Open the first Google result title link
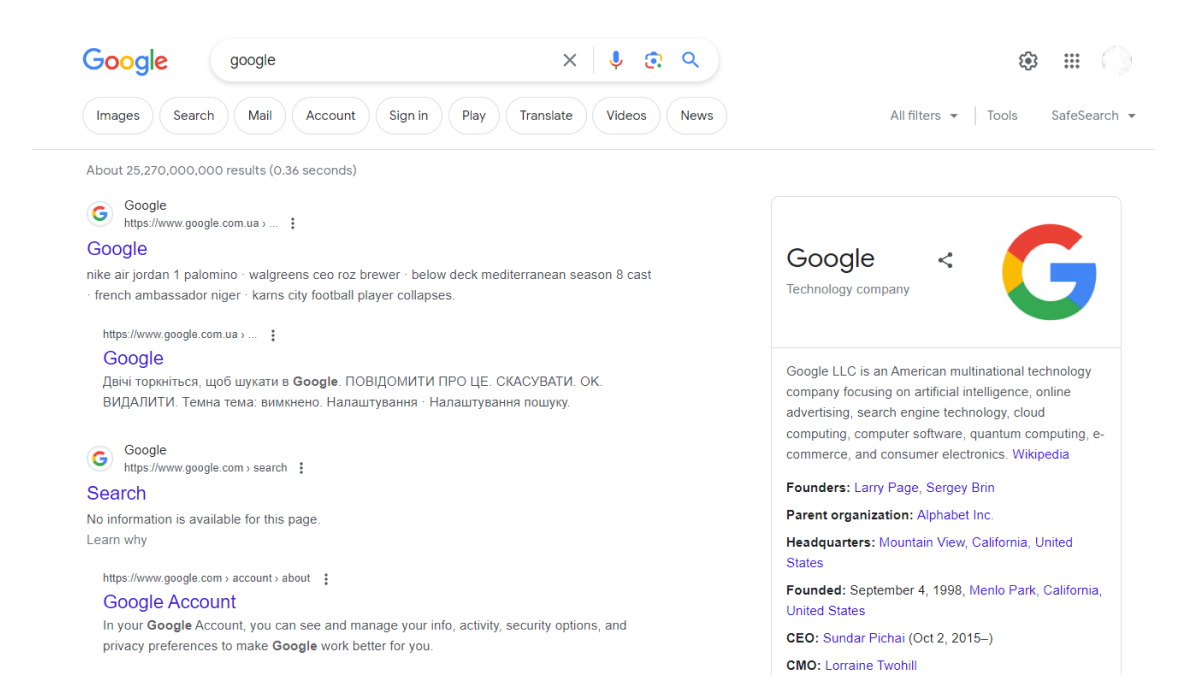Viewport: 1200px width, 693px height. tap(117, 249)
